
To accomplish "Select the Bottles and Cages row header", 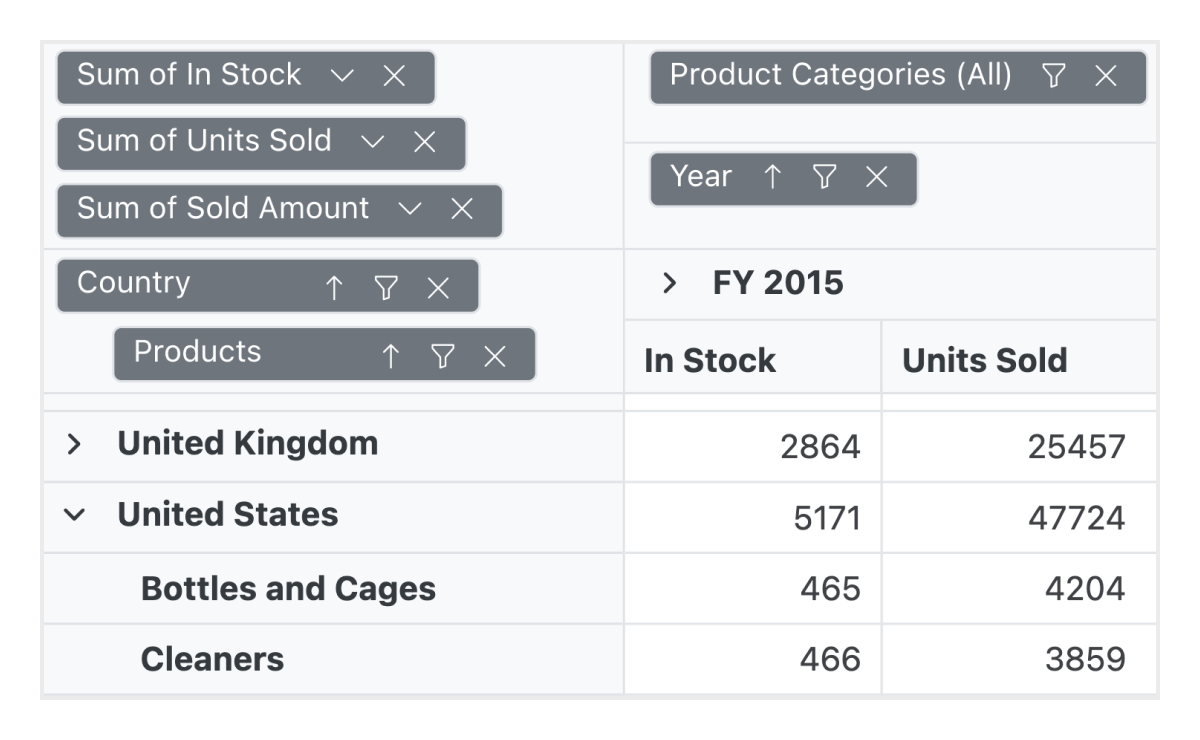I will tap(288, 589).
